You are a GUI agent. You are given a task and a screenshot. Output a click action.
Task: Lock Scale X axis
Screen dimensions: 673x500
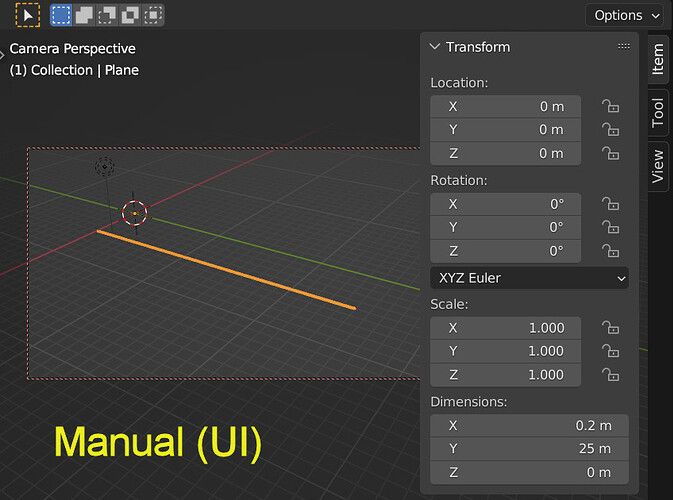(x=610, y=327)
